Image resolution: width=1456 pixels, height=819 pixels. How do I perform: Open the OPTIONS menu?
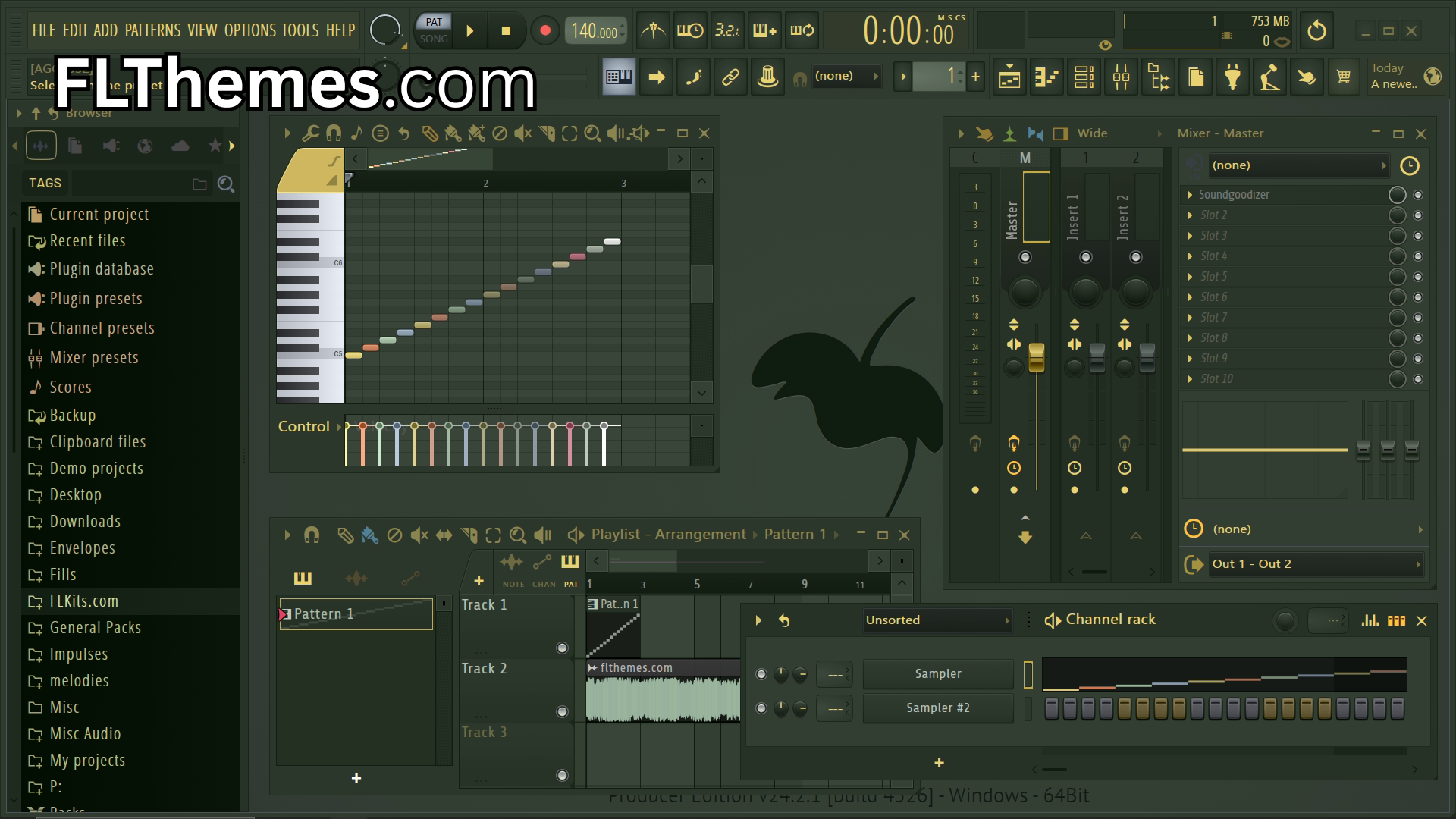(250, 30)
